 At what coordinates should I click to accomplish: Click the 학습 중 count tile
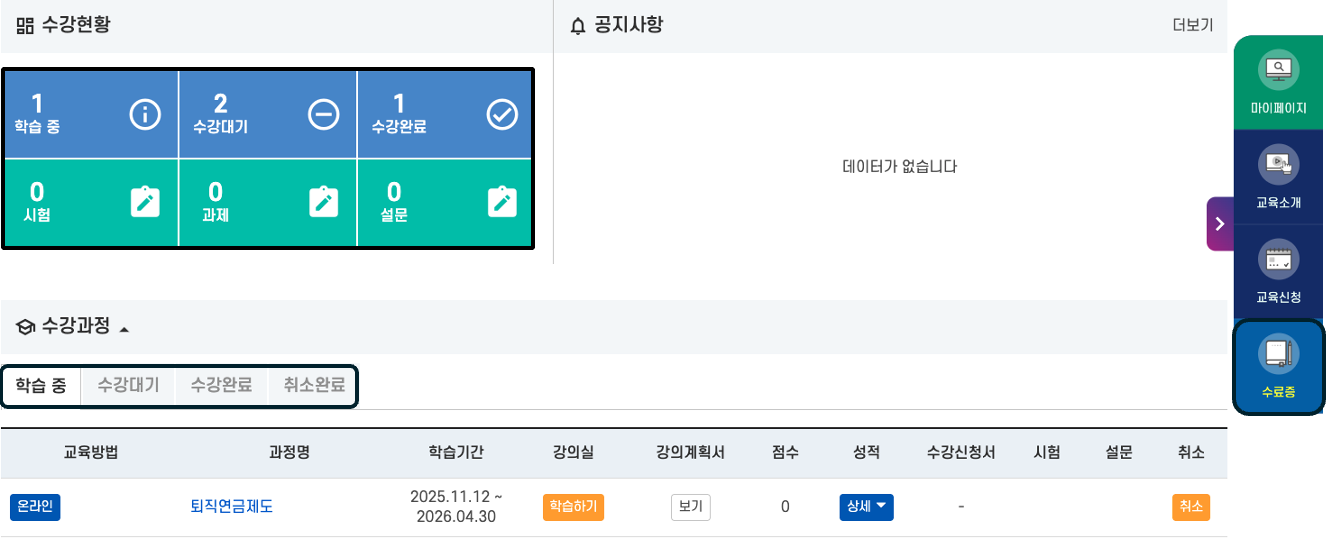[x=92, y=115]
